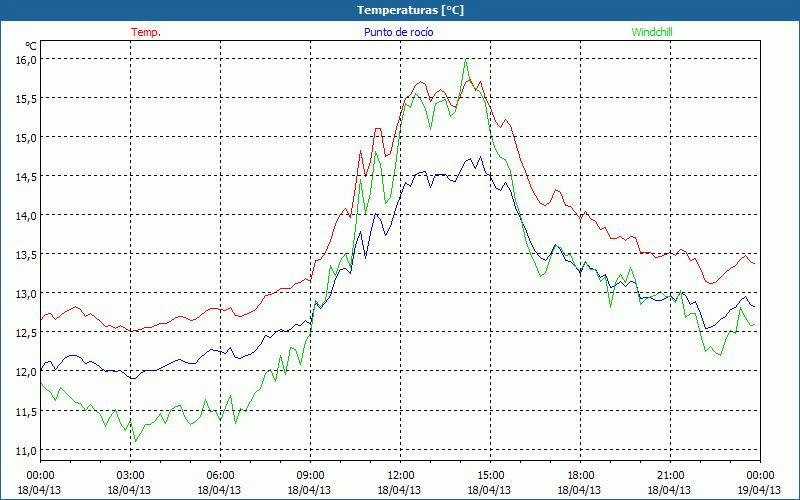Screen dimensions: 800x500
Task: Click the 15,5 y-axis value
Action: [26, 98]
